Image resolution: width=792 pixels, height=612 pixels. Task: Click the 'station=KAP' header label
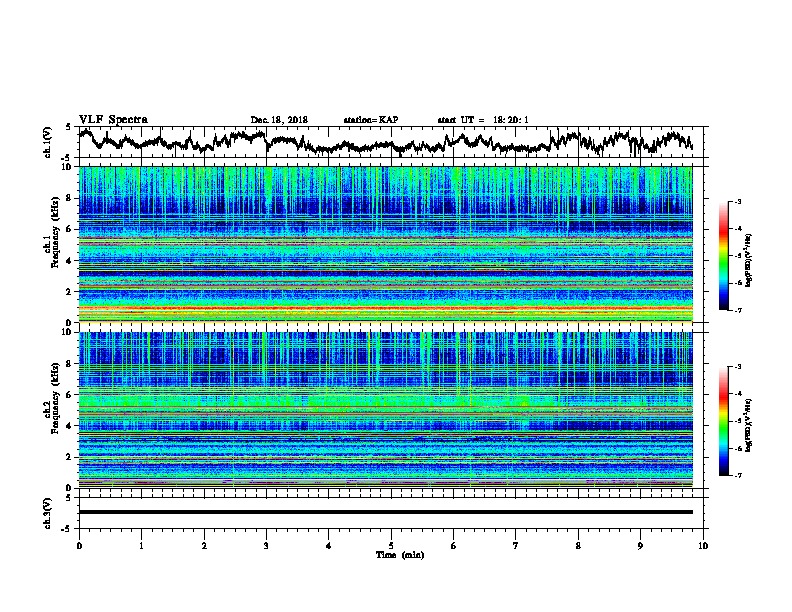pyautogui.click(x=371, y=120)
